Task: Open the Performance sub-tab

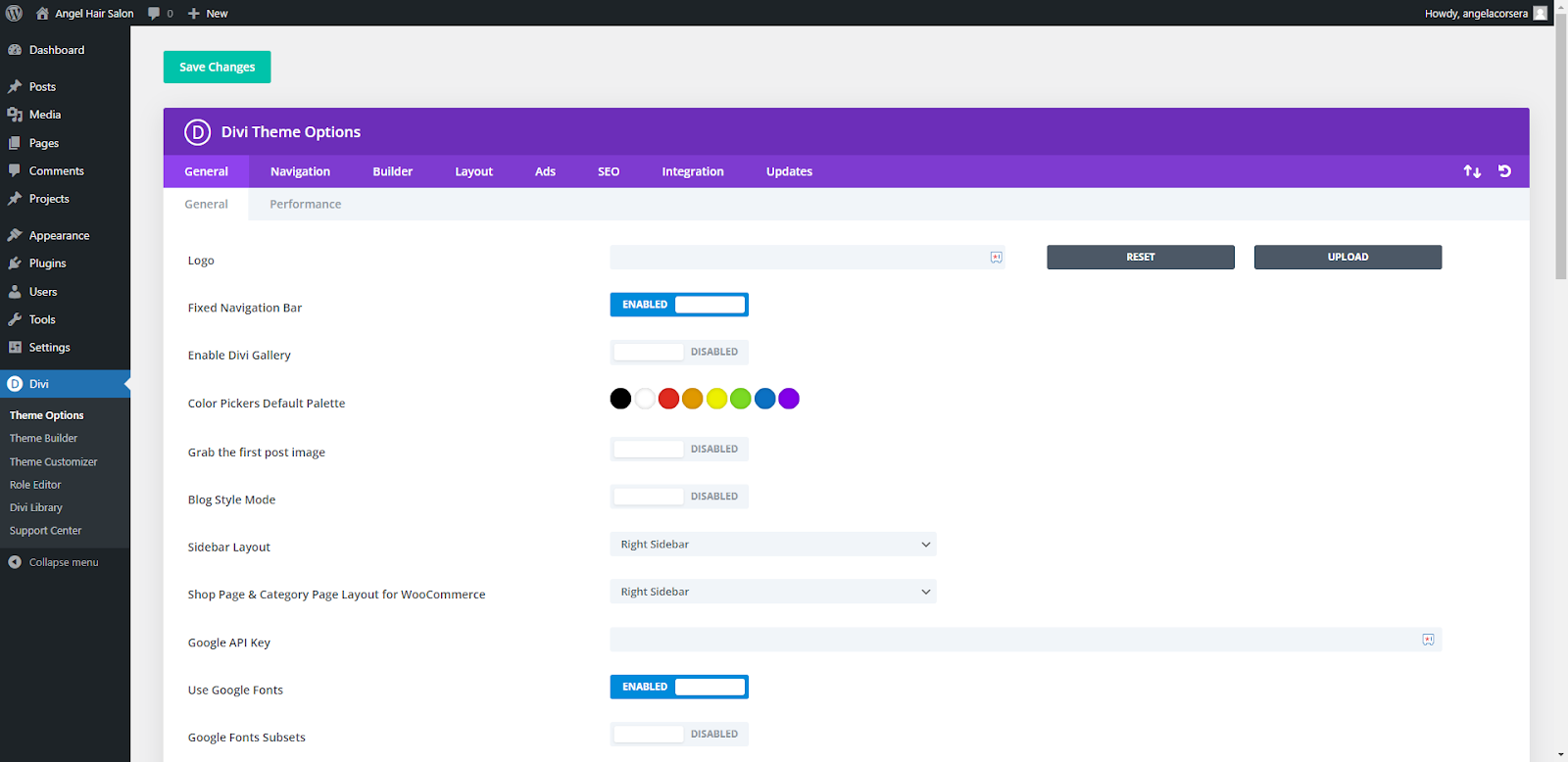Action: click(x=306, y=204)
